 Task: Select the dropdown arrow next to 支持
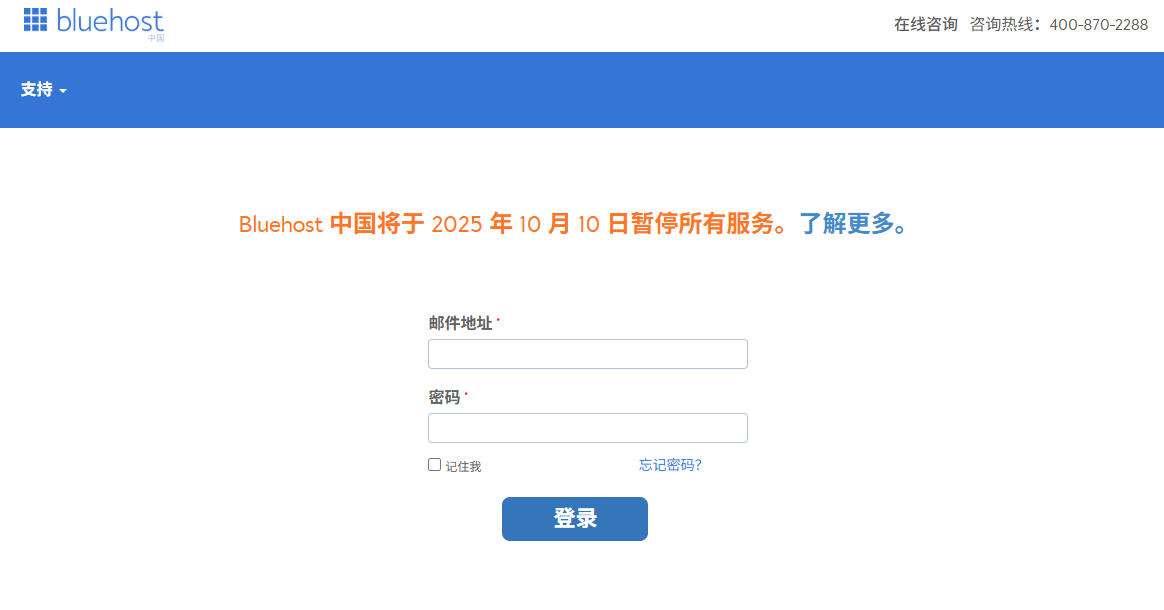click(65, 90)
